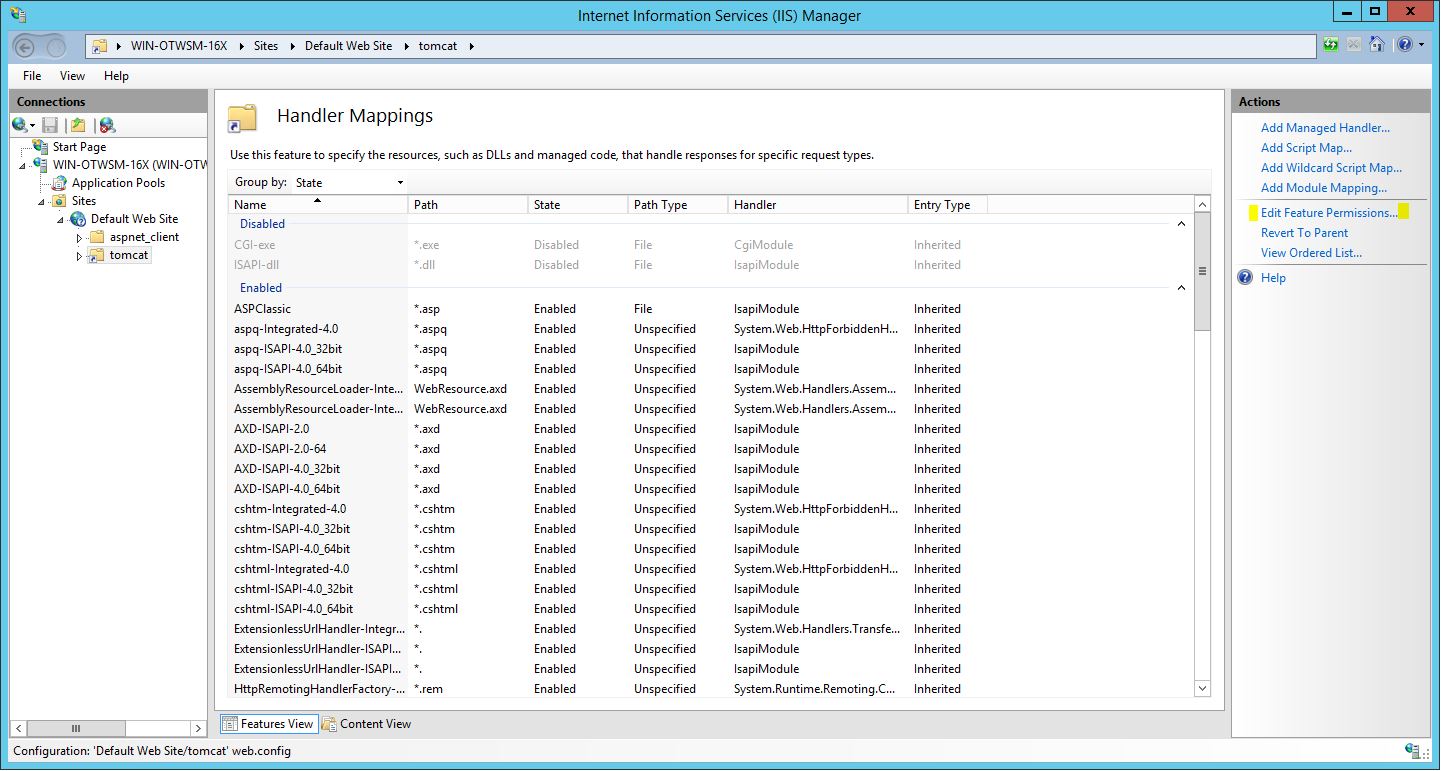
Task: Sort by the Path column header
Action: tap(468, 204)
